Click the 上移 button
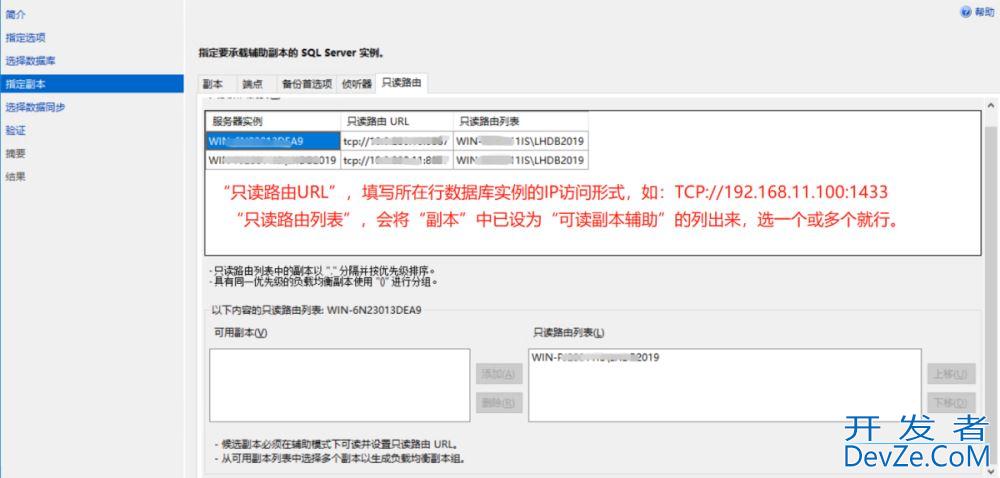1000x478 pixels. coord(951,373)
